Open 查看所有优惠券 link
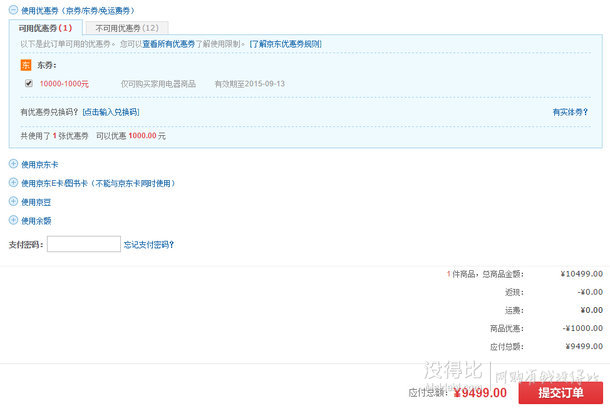The width and height of the screenshot is (610, 411). pyautogui.click(x=168, y=44)
